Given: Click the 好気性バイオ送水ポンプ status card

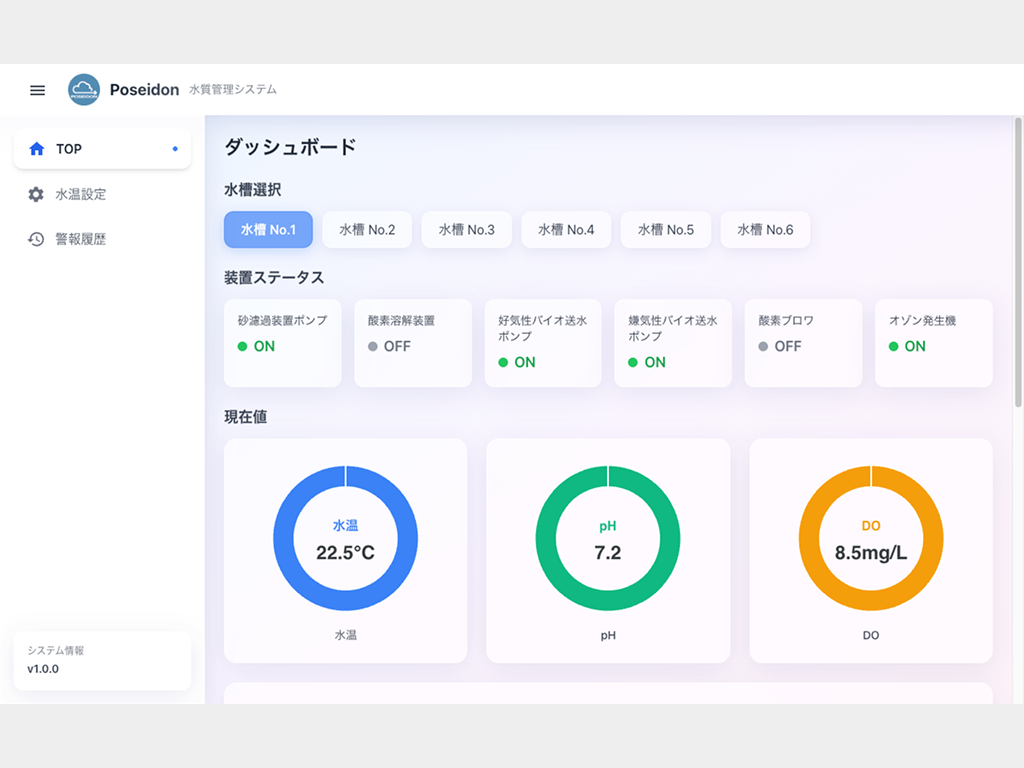Looking at the screenshot, I should 543,343.
